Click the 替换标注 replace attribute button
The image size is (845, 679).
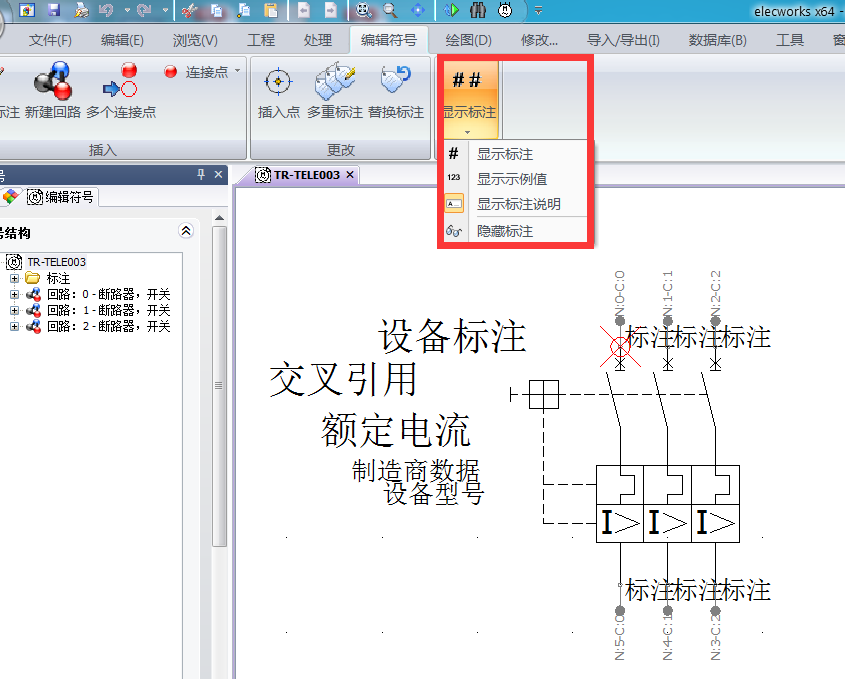pyautogui.click(x=396, y=89)
